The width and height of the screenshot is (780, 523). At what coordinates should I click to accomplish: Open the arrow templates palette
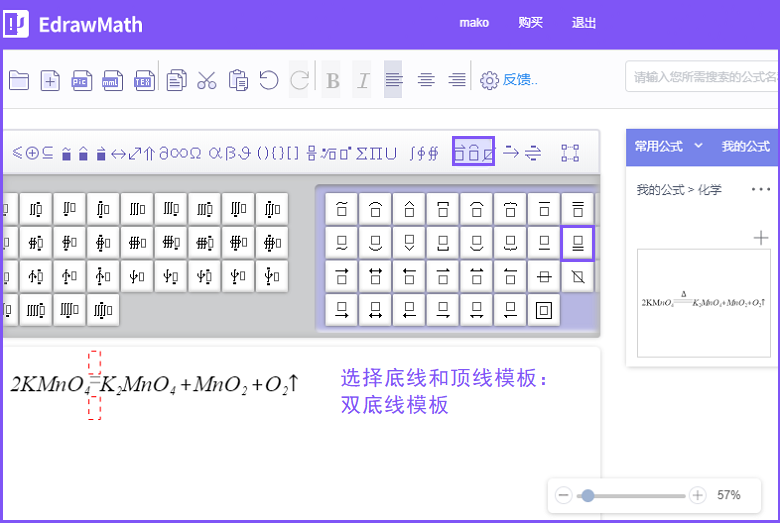511,153
